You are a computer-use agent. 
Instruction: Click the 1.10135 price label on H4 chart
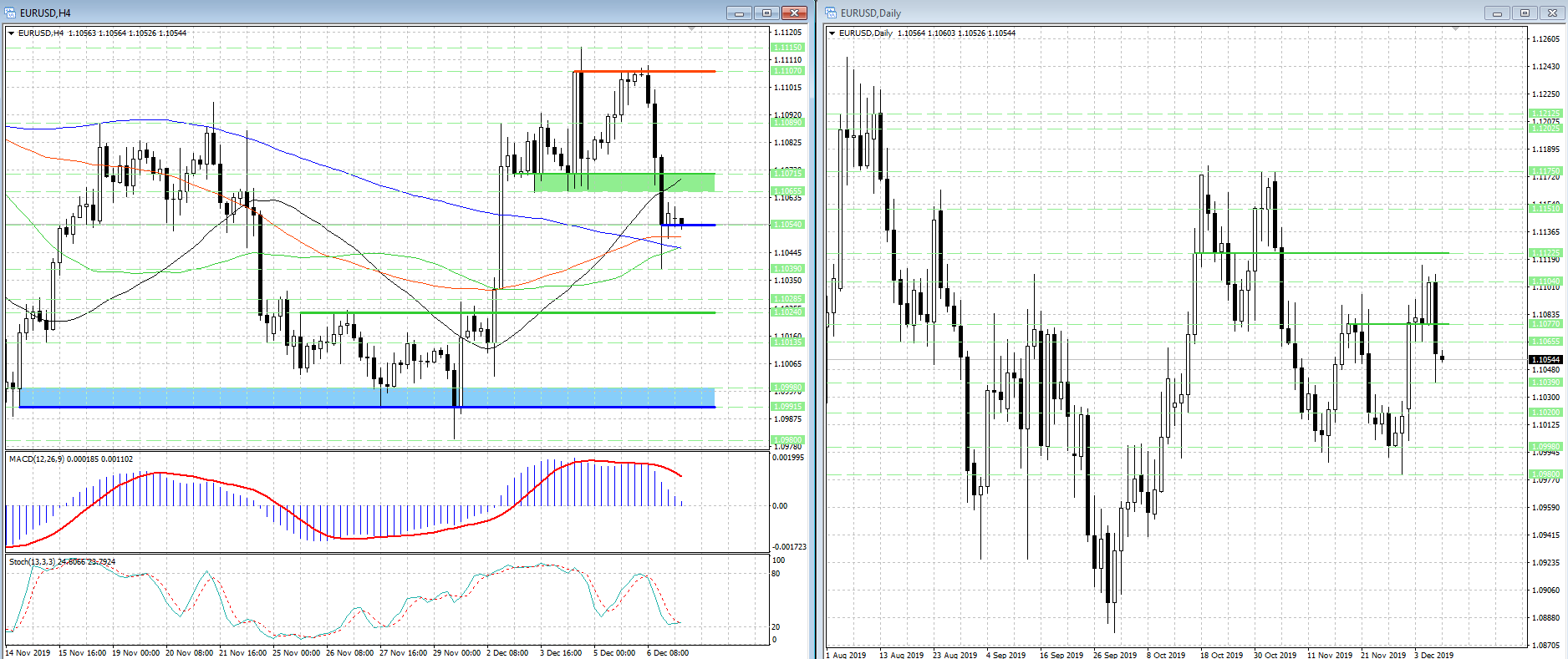click(787, 342)
